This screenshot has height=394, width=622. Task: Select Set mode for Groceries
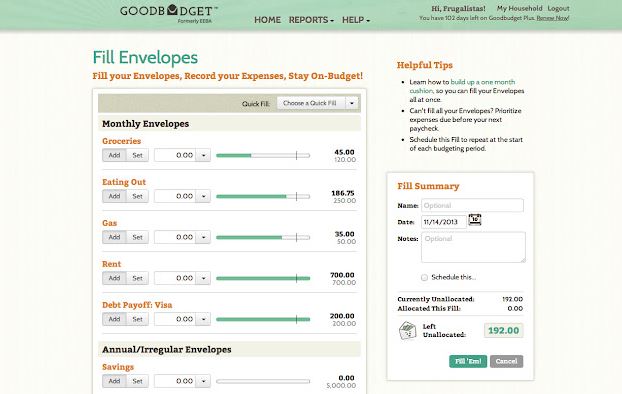click(x=137, y=155)
